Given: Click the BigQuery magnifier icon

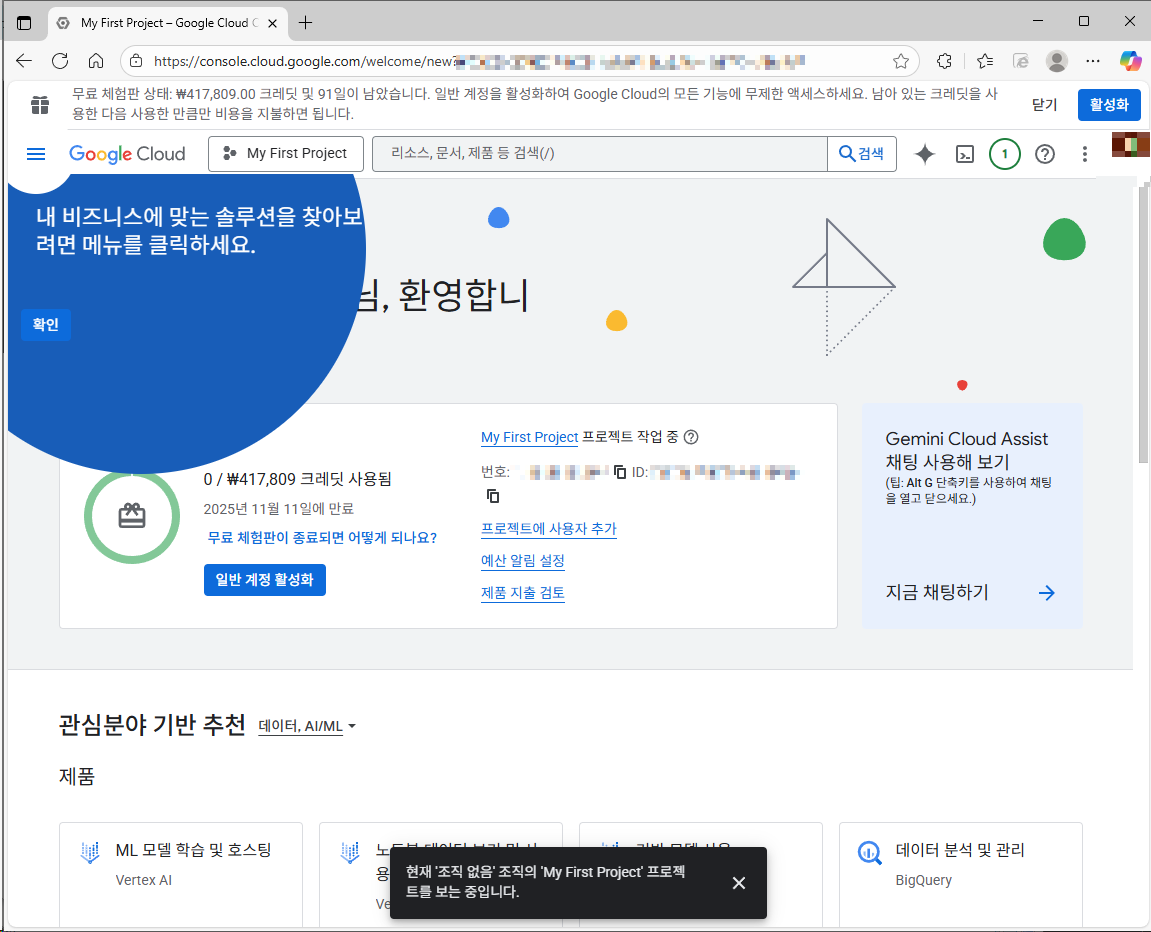Looking at the screenshot, I should tap(870, 853).
